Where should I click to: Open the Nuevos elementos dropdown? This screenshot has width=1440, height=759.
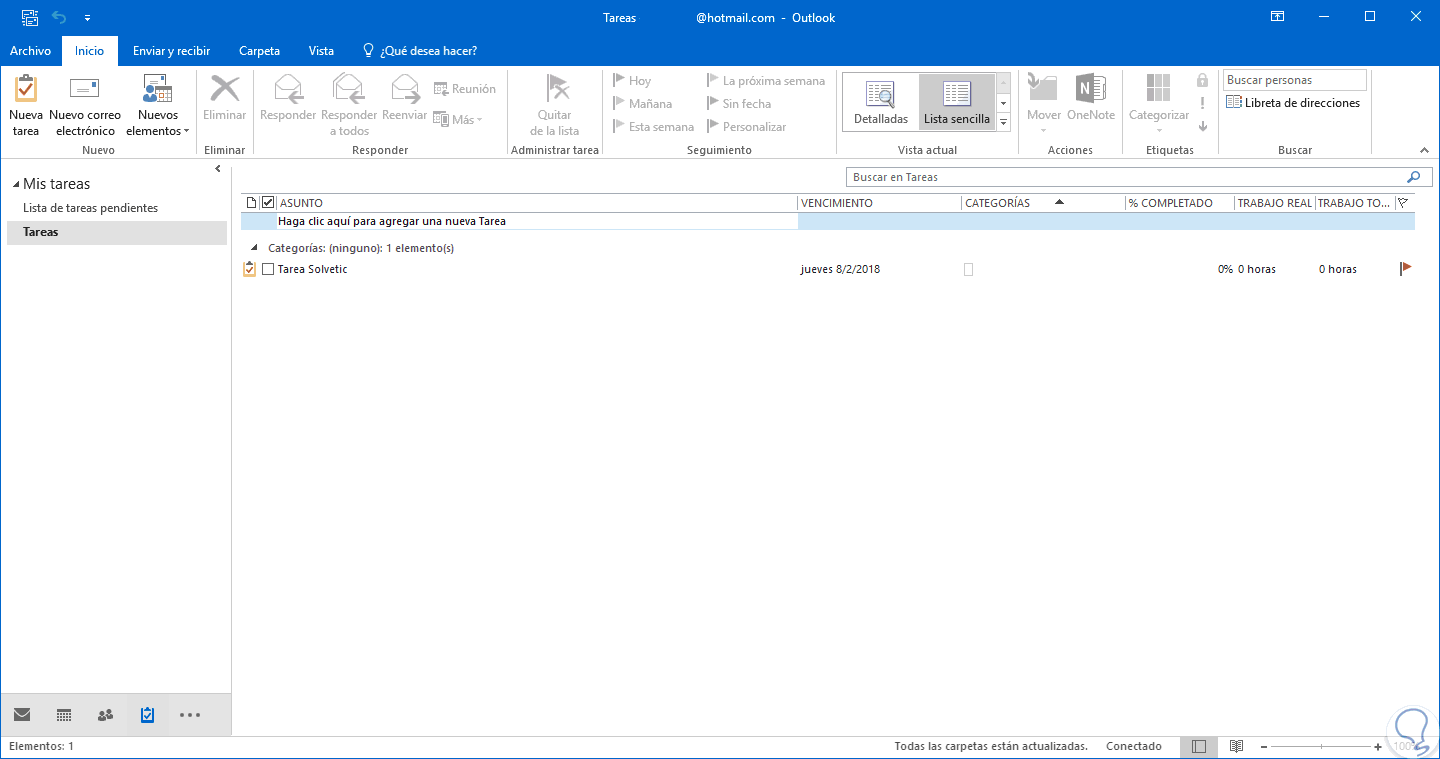(157, 105)
